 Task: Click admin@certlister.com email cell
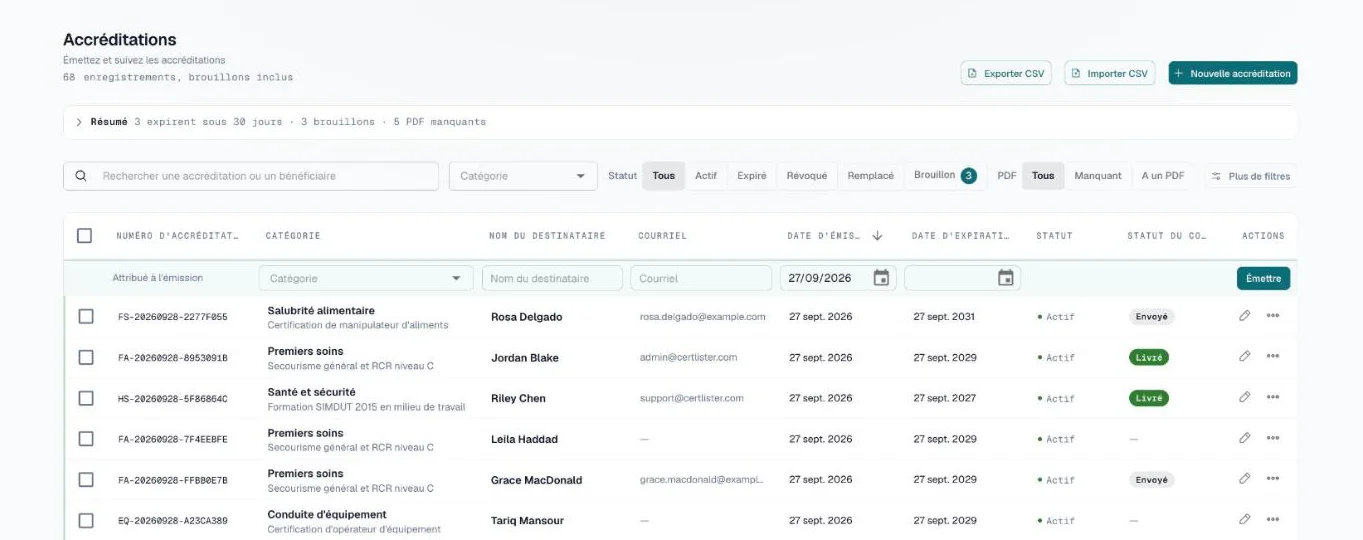688,357
